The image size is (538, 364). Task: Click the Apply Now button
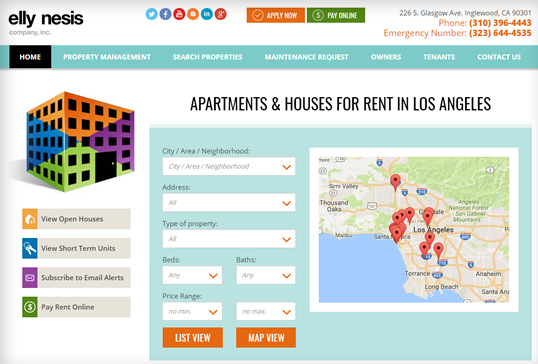pos(276,15)
